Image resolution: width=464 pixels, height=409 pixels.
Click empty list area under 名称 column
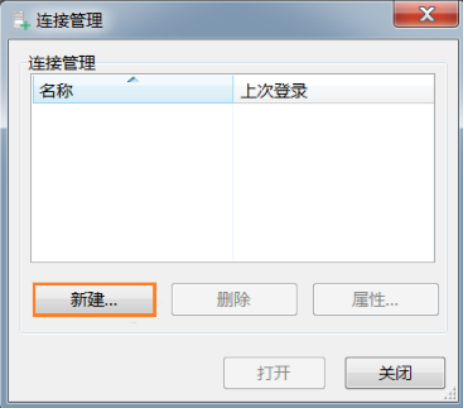tap(132, 182)
